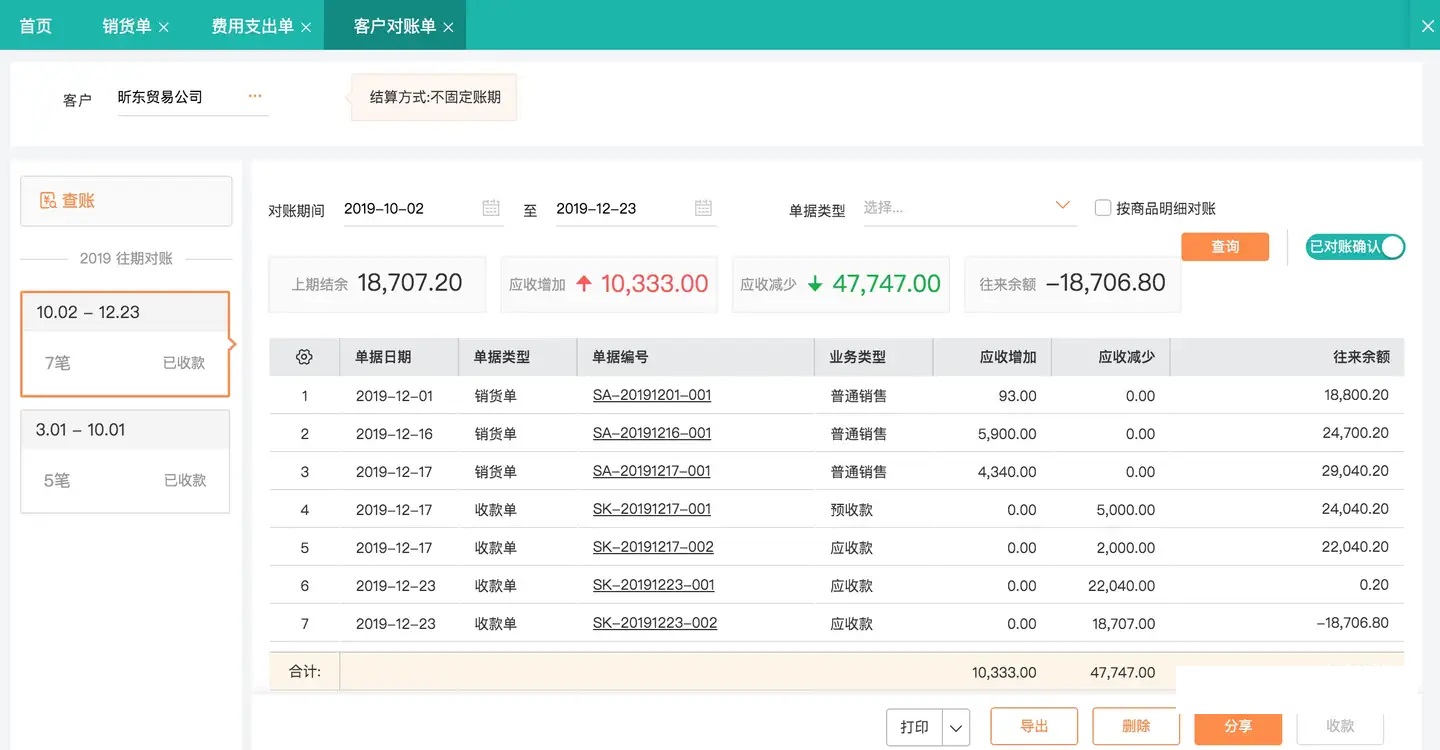Image resolution: width=1440 pixels, height=750 pixels.
Task: Close the 费用支出单 tab
Action: click(306, 27)
